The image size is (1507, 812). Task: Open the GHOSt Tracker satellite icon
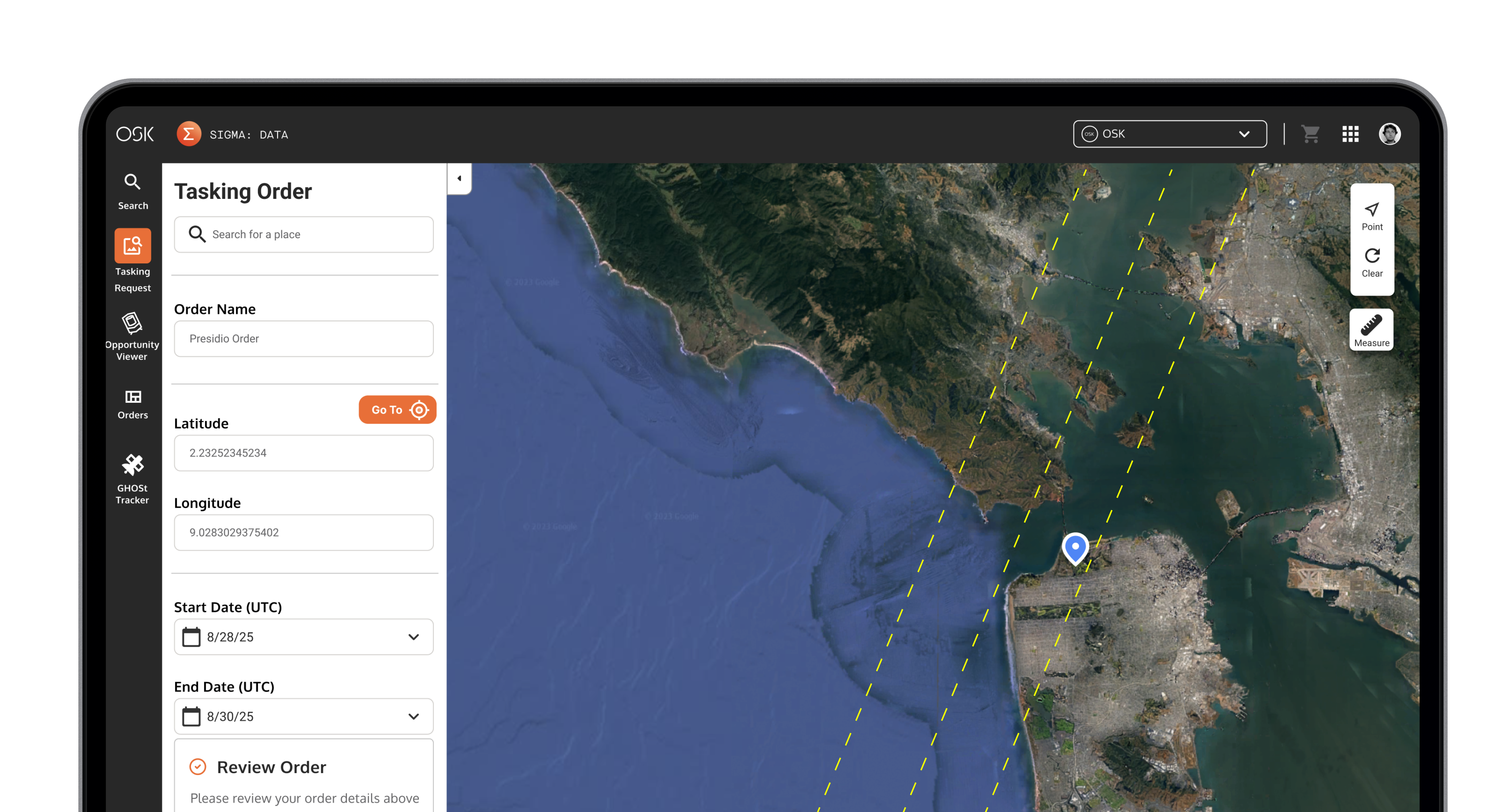point(132,465)
